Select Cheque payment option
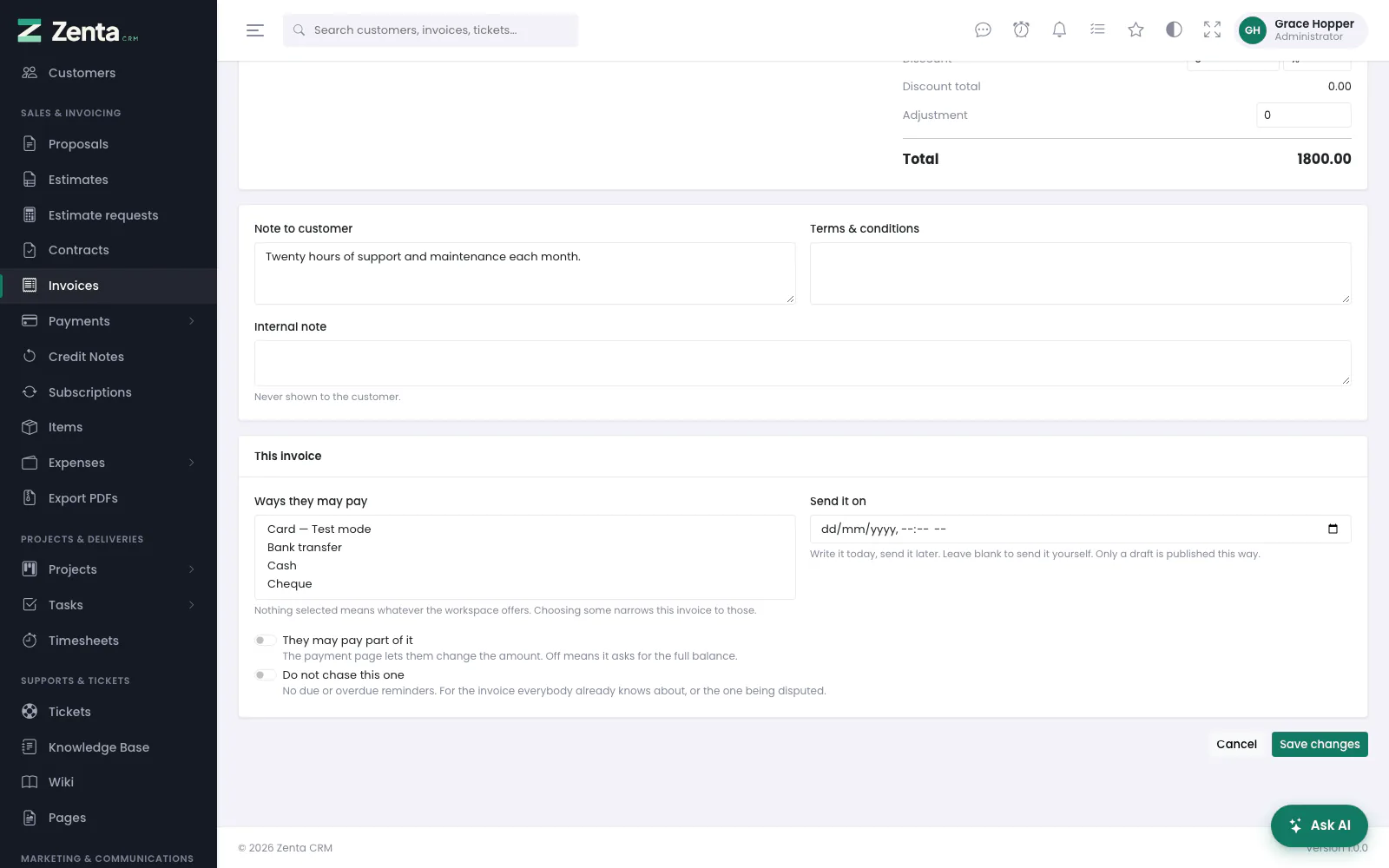The width and height of the screenshot is (1389, 868). [524, 584]
